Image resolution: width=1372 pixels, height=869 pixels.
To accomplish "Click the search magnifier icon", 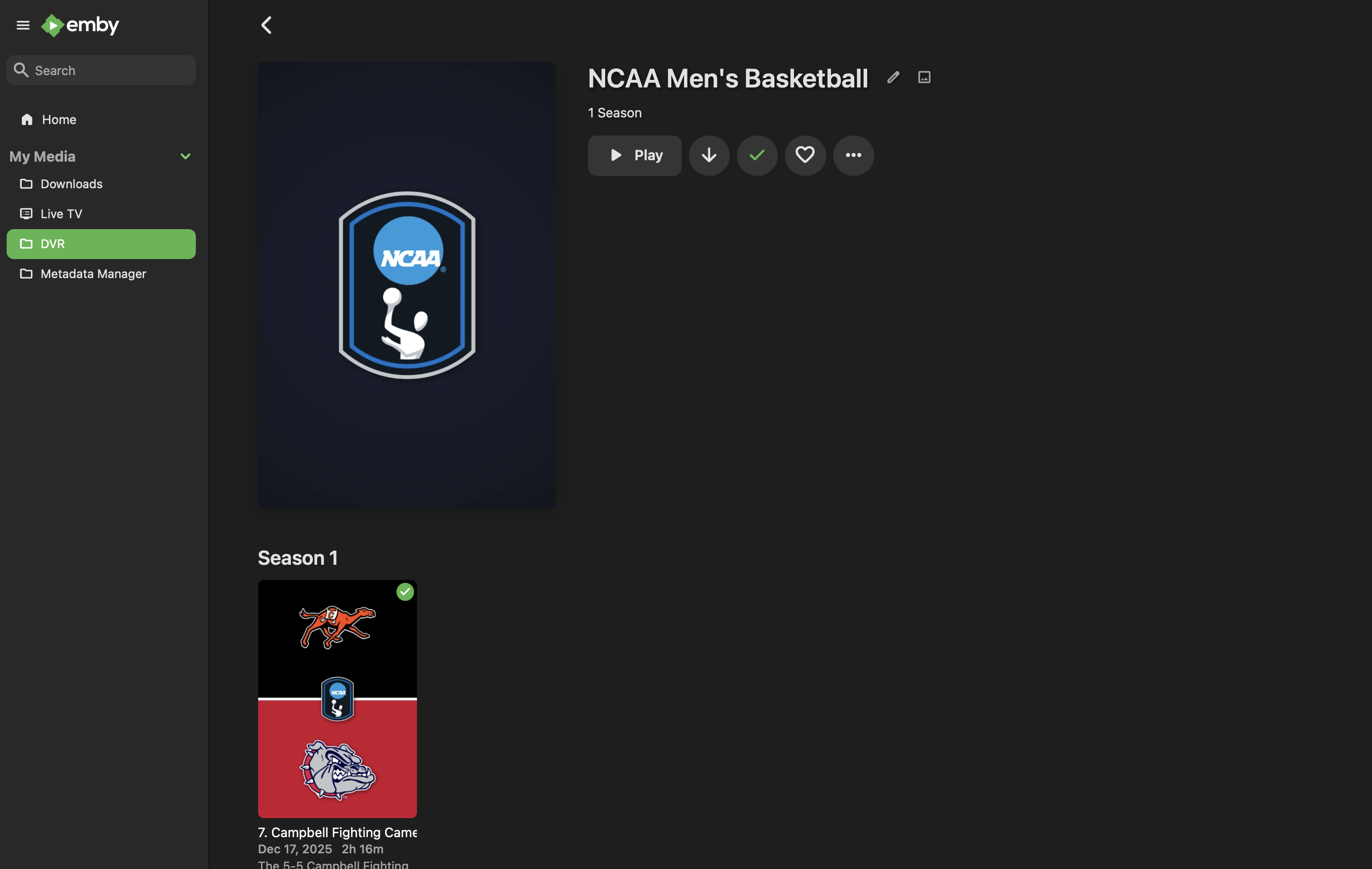I will [22, 70].
